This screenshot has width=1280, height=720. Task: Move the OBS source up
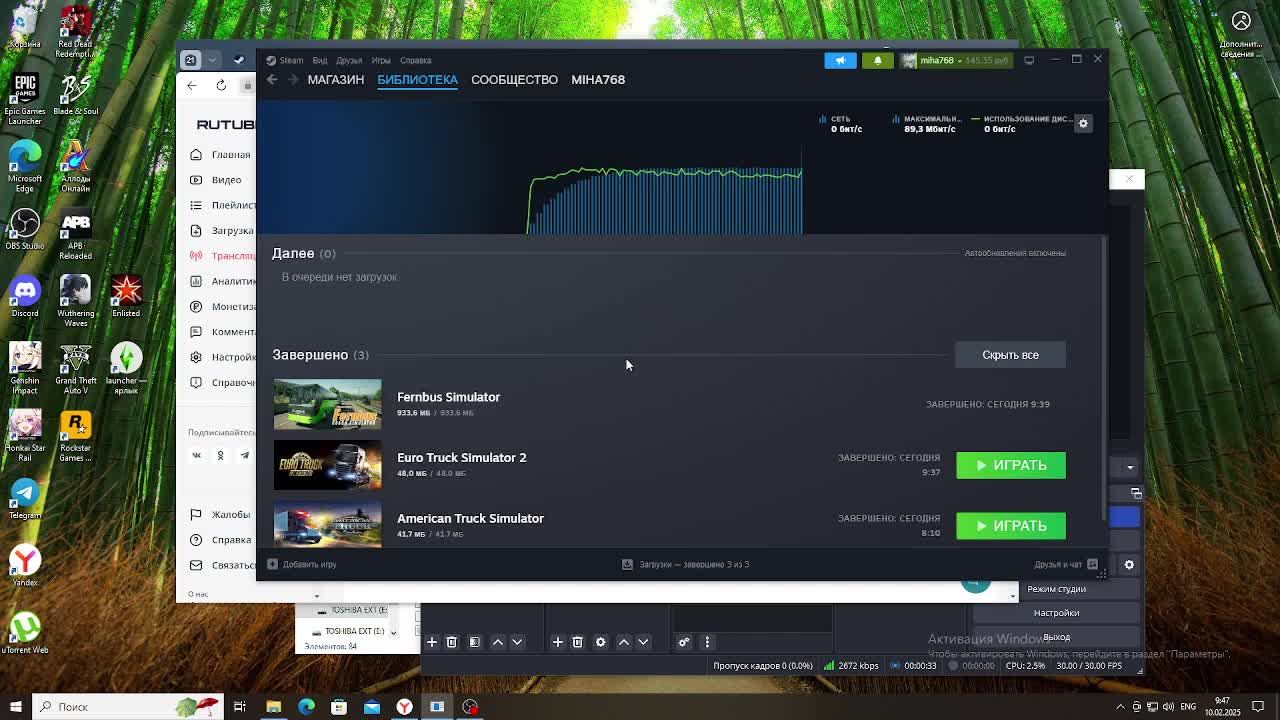[x=624, y=642]
